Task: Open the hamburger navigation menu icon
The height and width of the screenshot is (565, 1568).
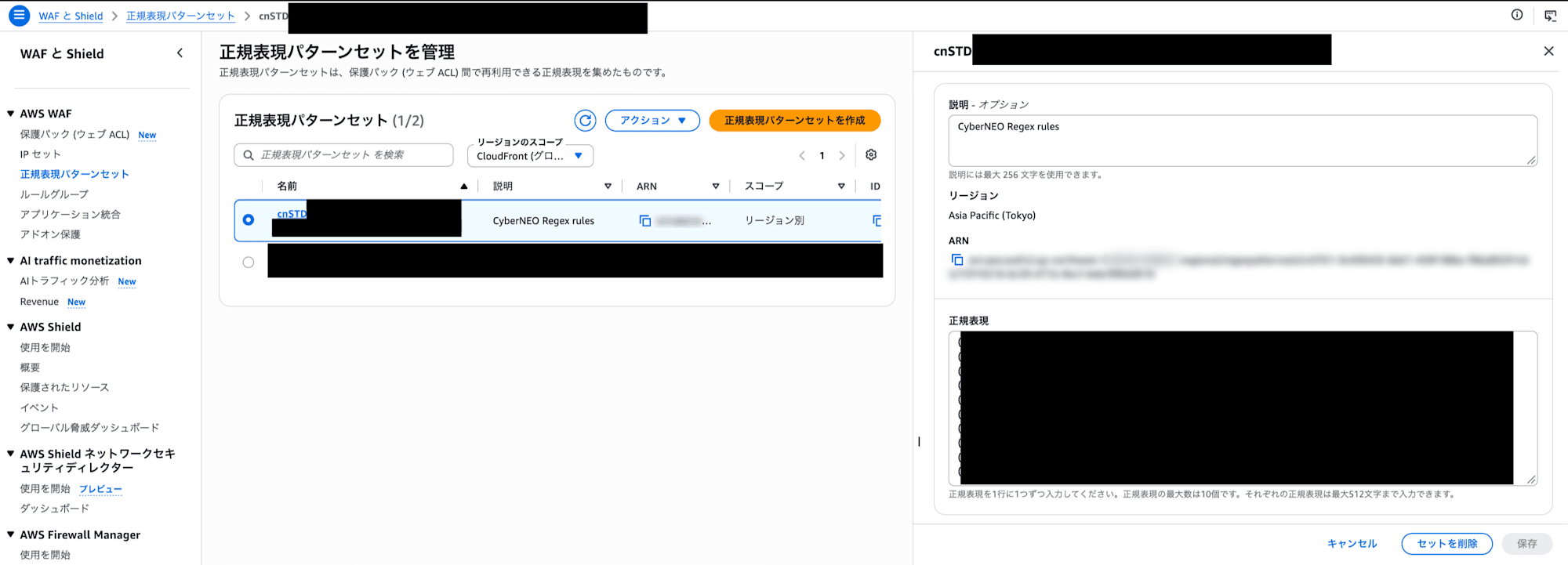Action: (x=19, y=16)
